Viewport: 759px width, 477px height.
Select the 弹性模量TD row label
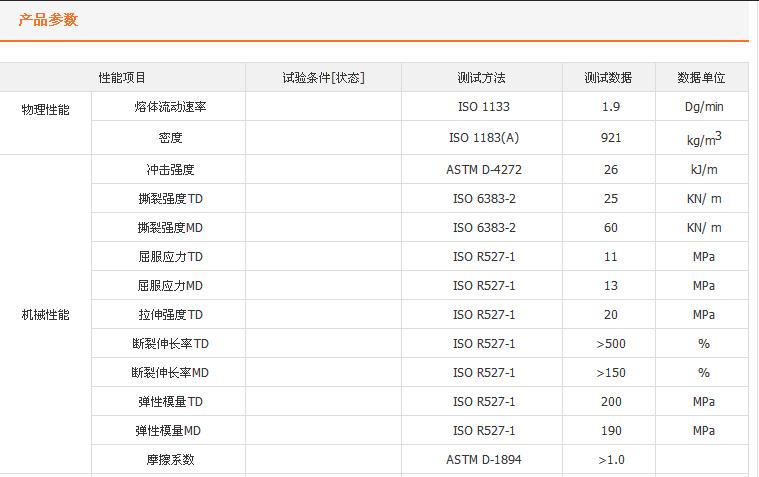click(x=170, y=402)
